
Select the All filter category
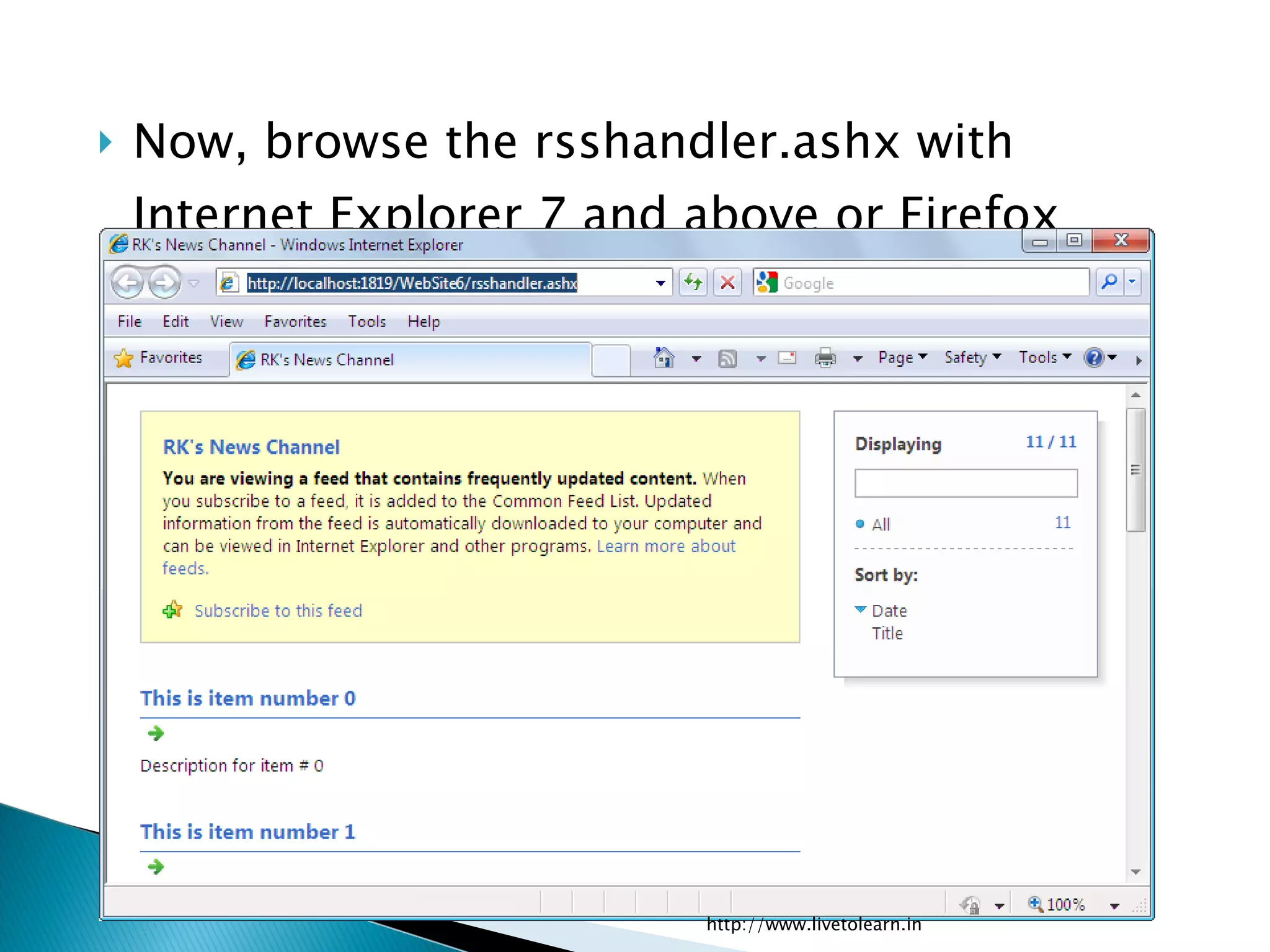tap(881, 524)
